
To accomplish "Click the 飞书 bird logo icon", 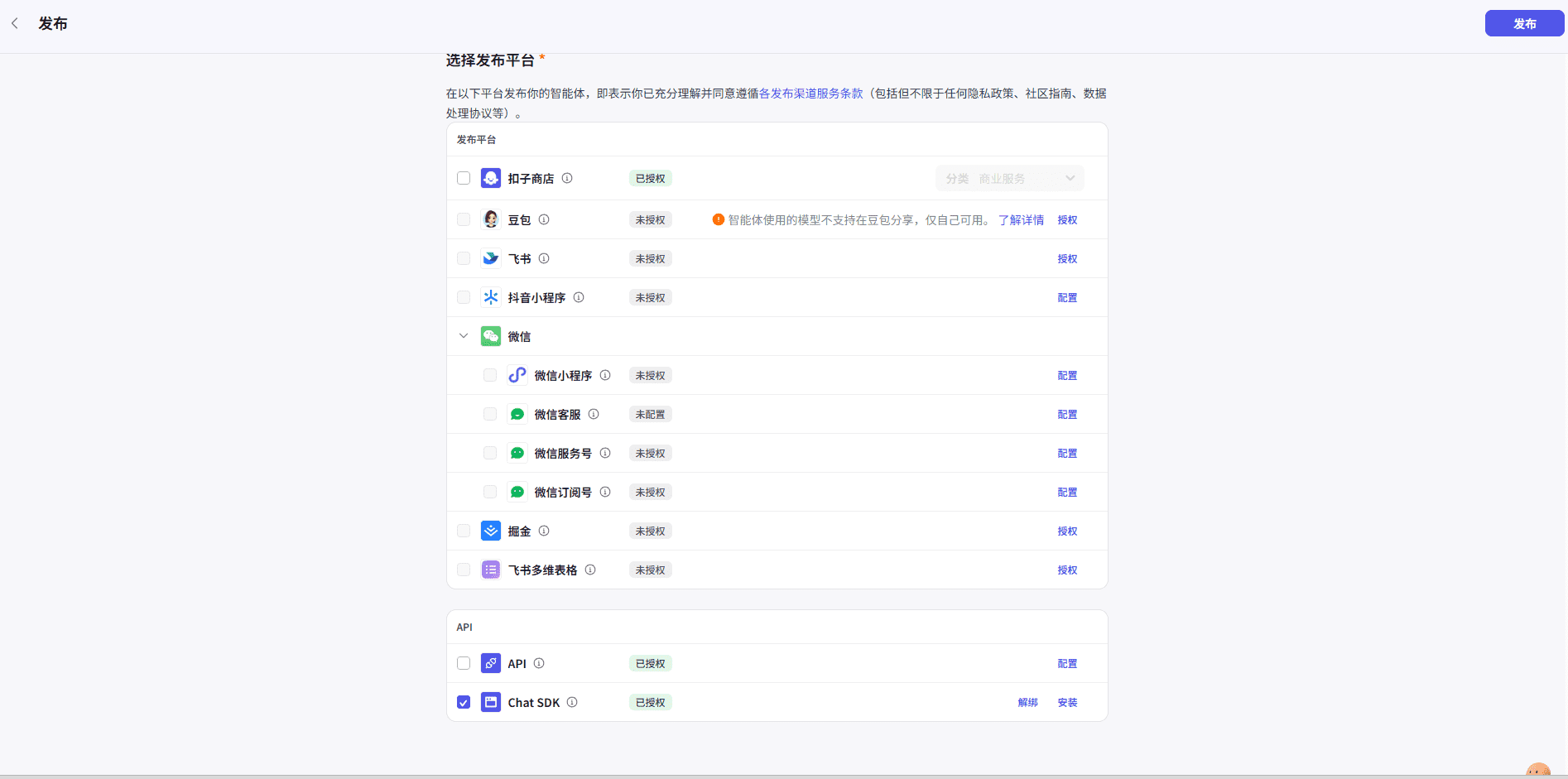I will click(x=491, y=259).
